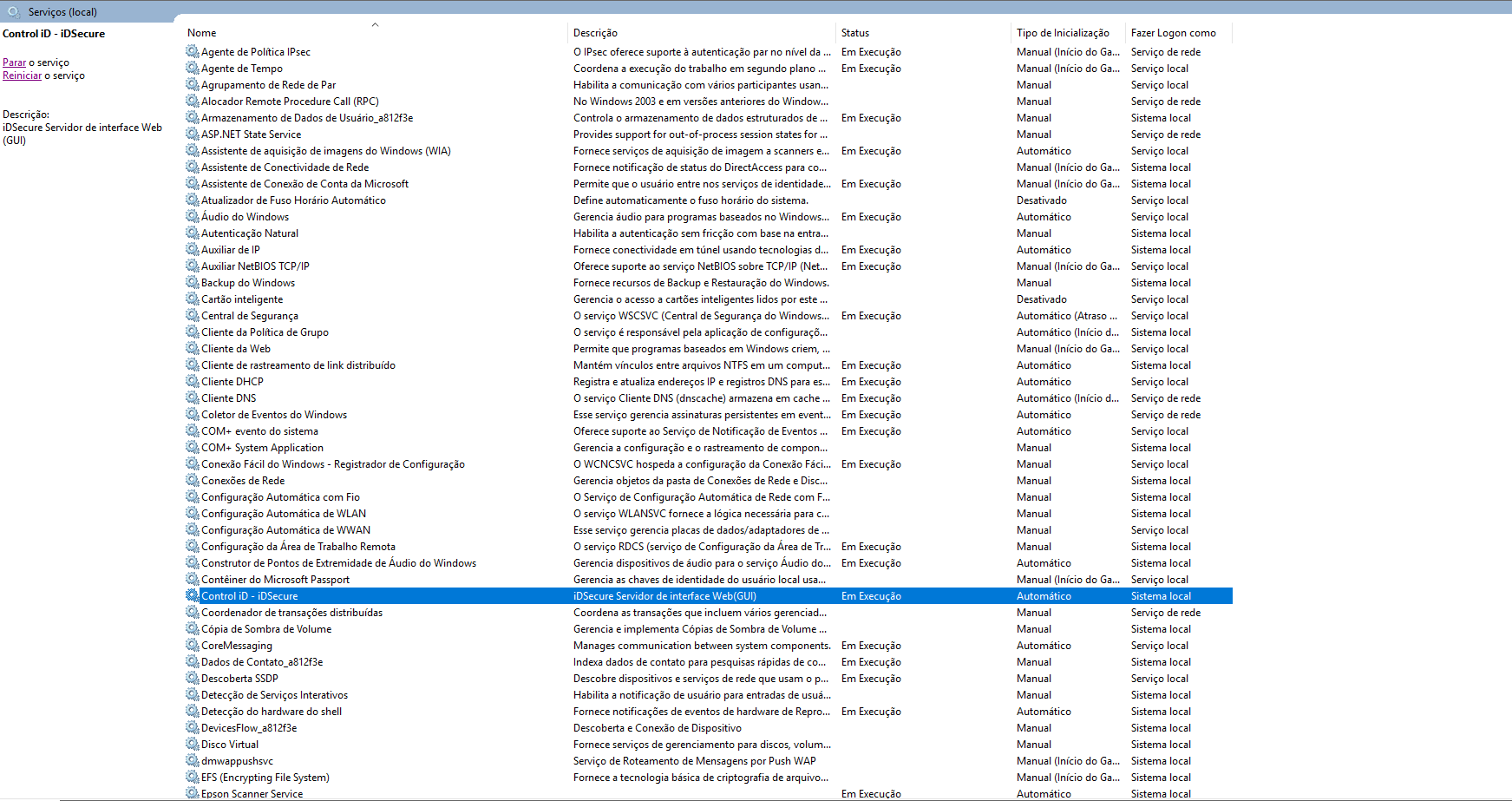This screenshot has height=801, width=1512.
Task: Select Cliente da Política de Grupo
Action: pos(265,332)
